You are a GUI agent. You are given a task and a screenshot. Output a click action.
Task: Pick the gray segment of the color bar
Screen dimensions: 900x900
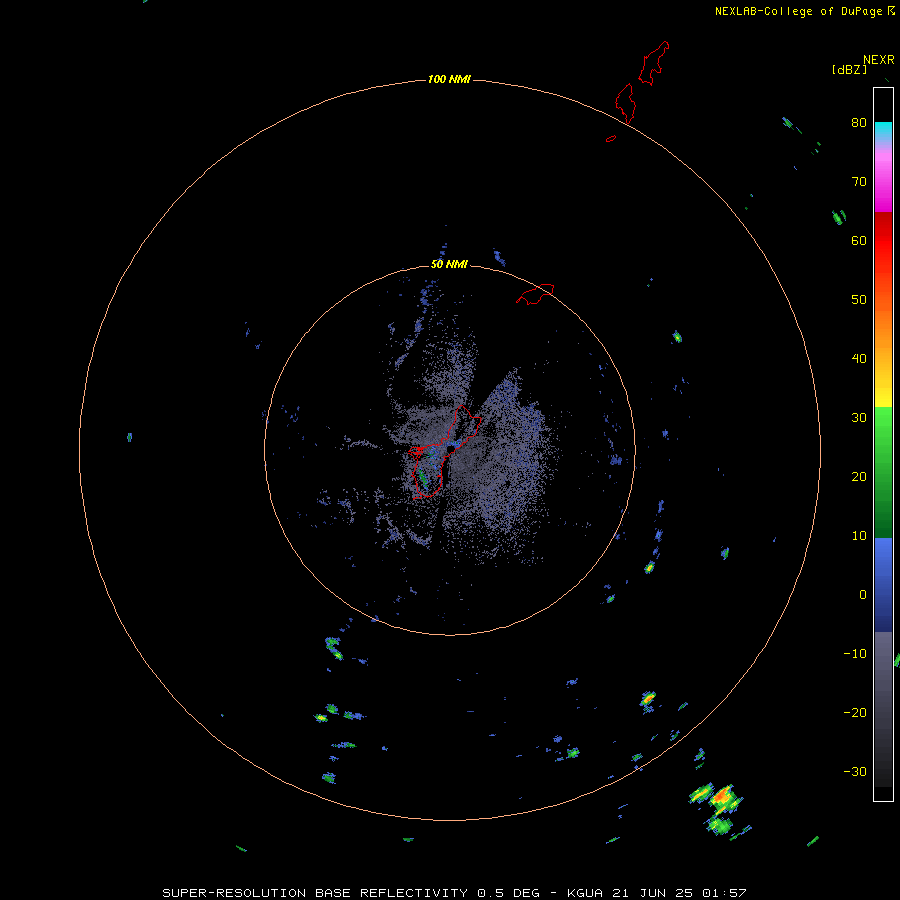883,709
